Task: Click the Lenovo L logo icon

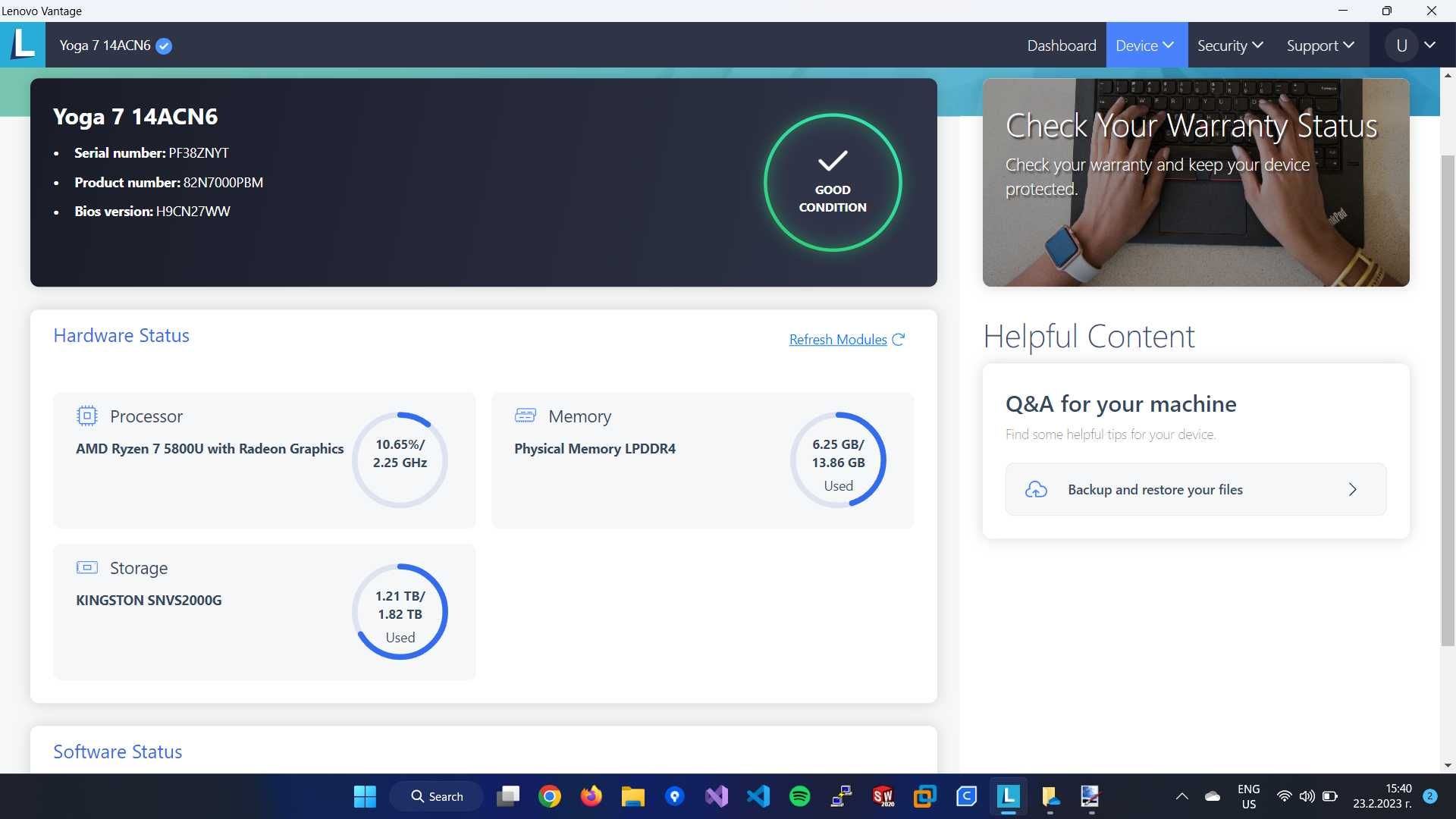Action: click(23, 44)
